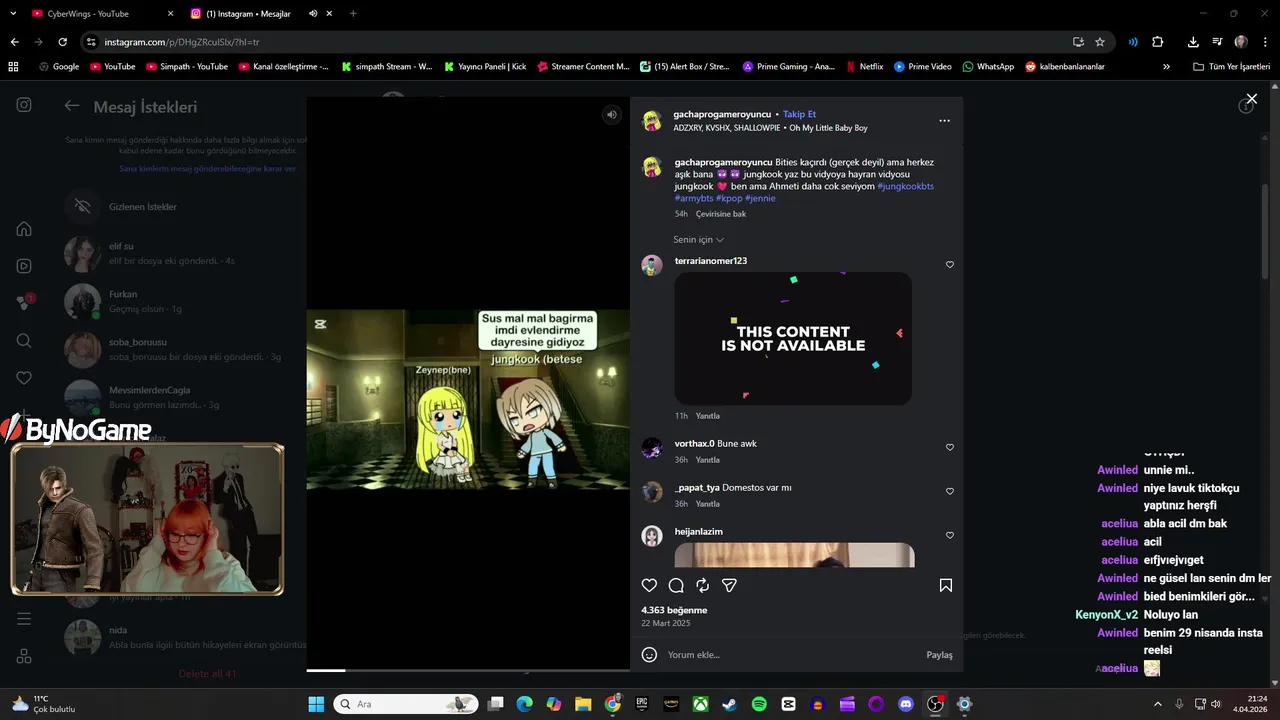
Task: Open 'Tüm Yer İşaretleri' bookmarks folder
Action: (1231, 67)
